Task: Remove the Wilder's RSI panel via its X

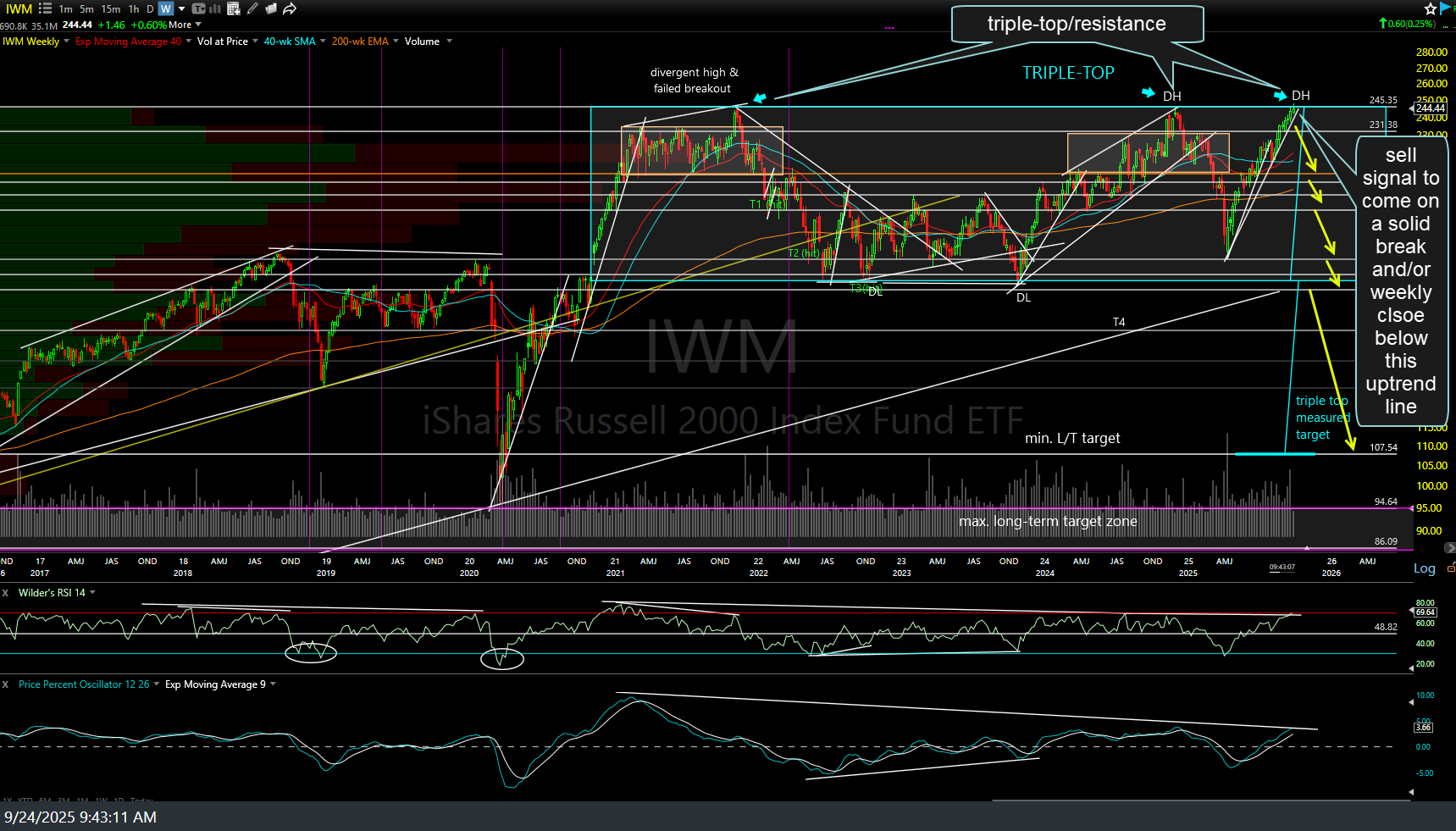Action: (6, 592)
